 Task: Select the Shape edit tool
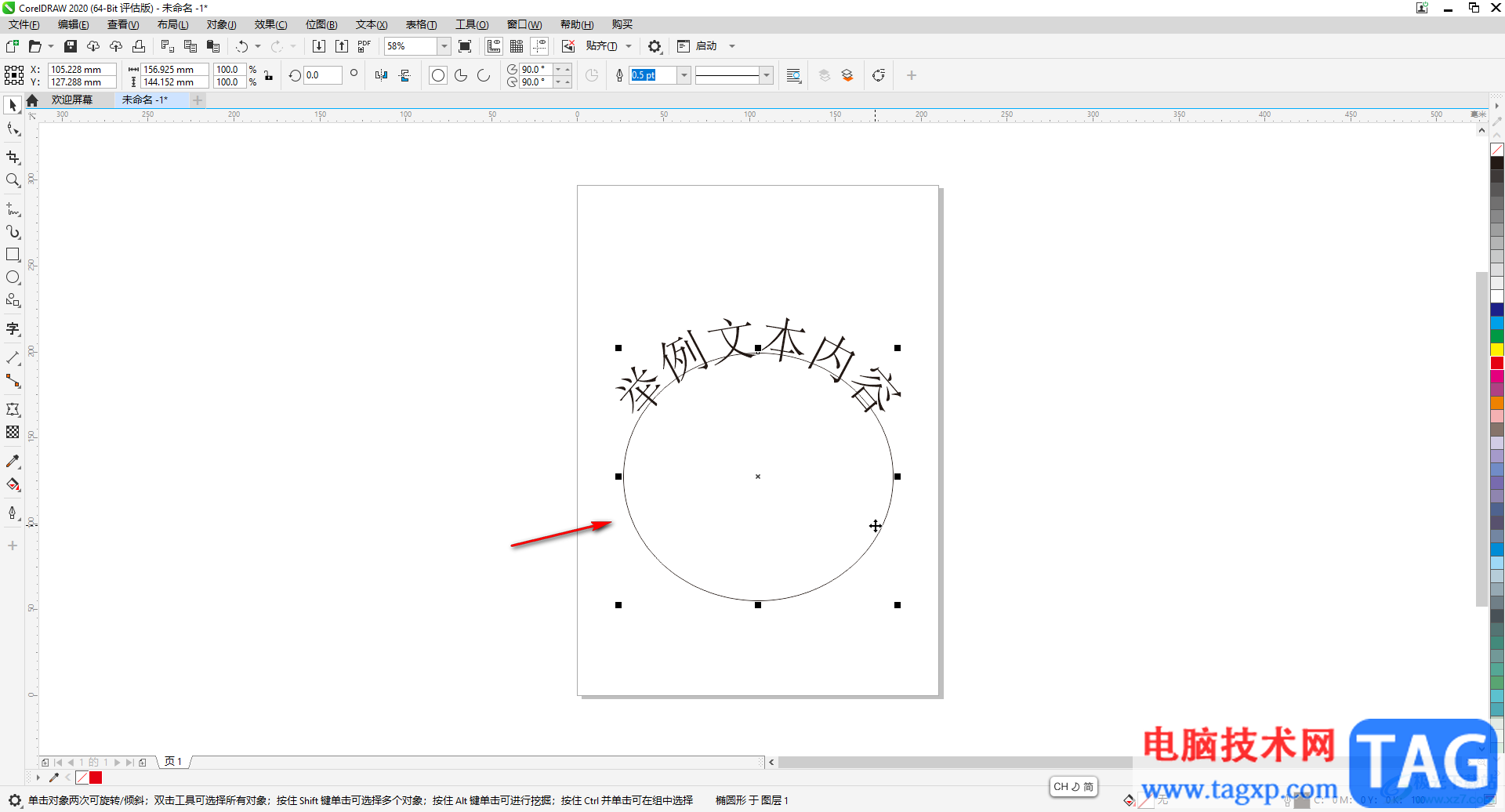(13, 129)
